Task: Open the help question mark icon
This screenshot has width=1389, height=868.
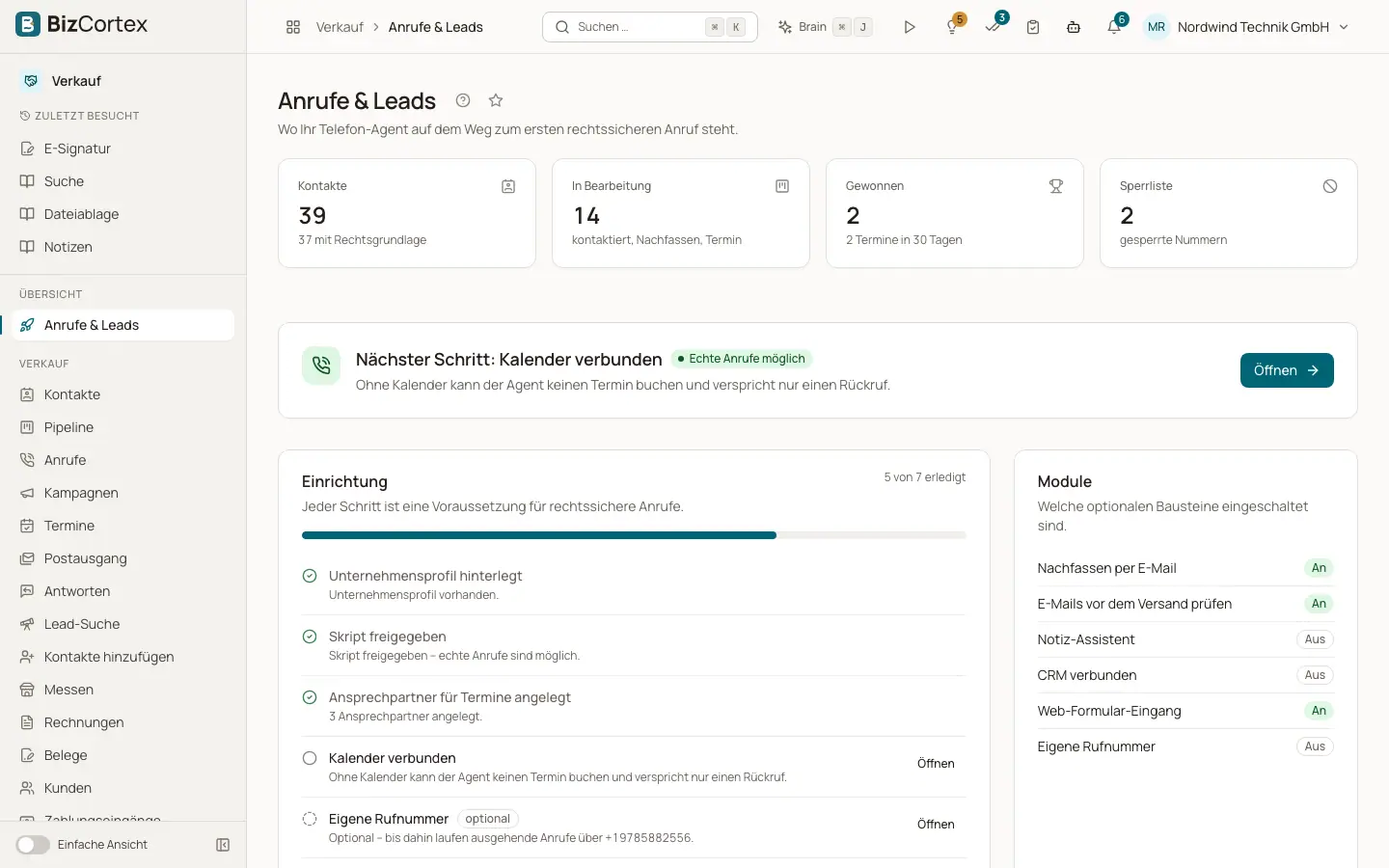Action: pos(463,100)
